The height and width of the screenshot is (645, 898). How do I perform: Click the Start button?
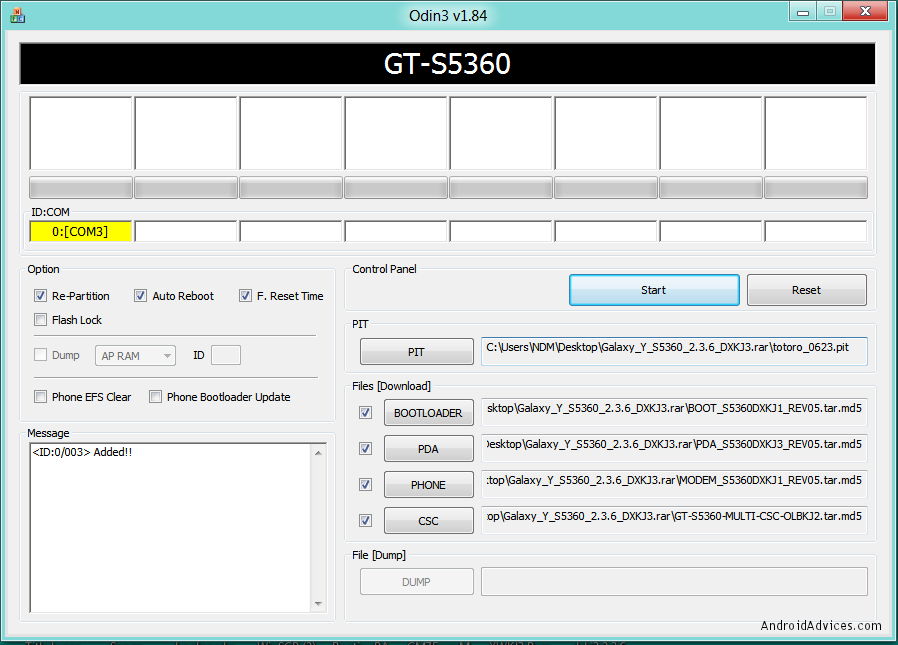[654, 290]
